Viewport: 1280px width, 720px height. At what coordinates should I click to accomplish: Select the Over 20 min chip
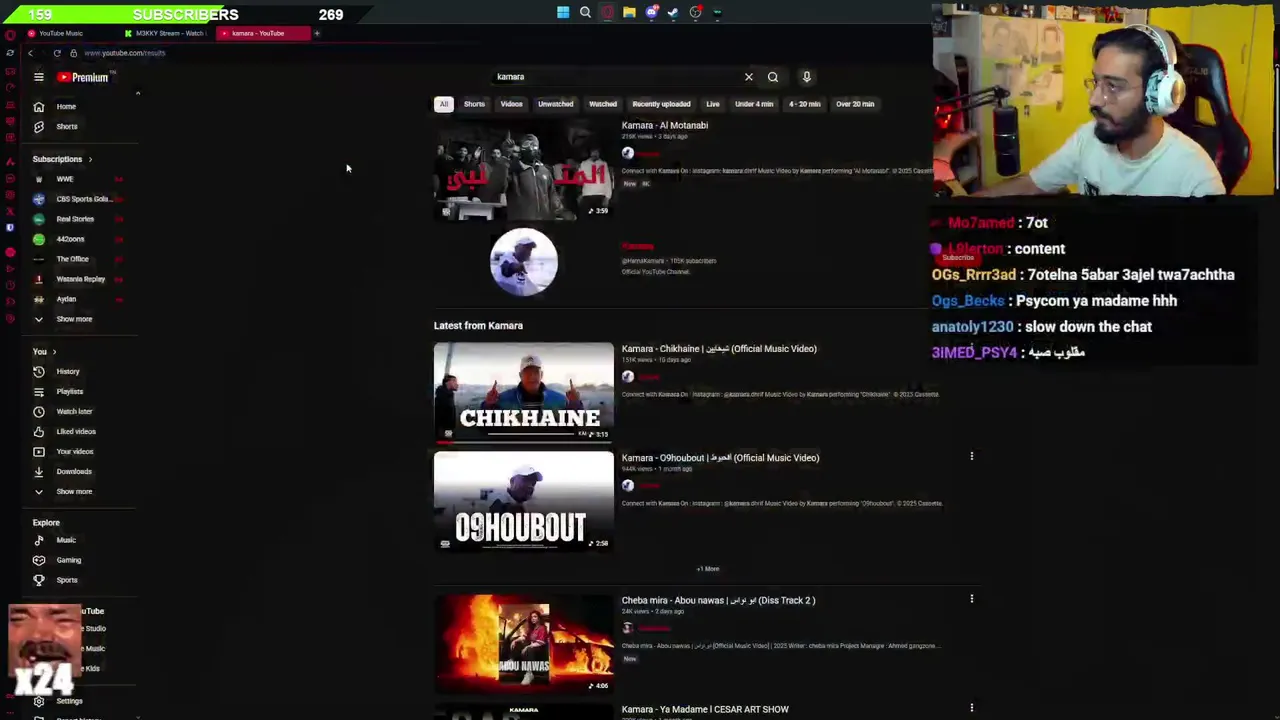pyautogui.click(x=855, y=104)
